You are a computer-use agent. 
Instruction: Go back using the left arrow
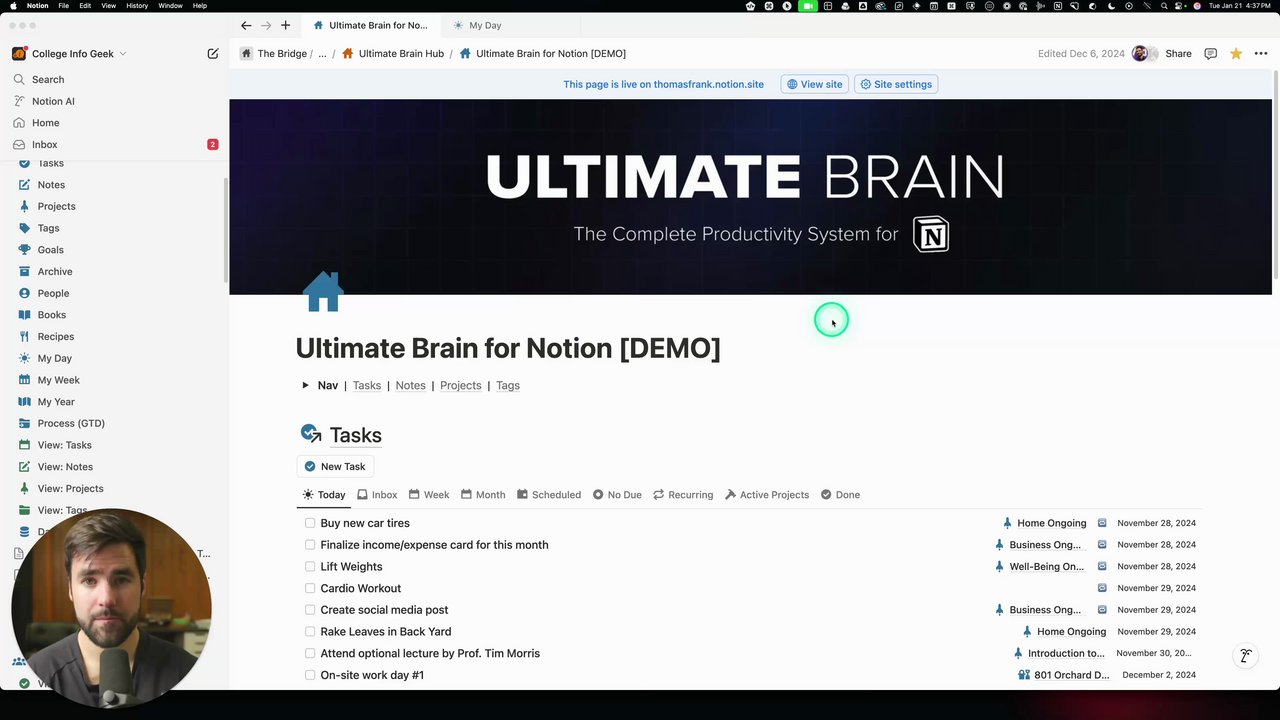point(246,25)
